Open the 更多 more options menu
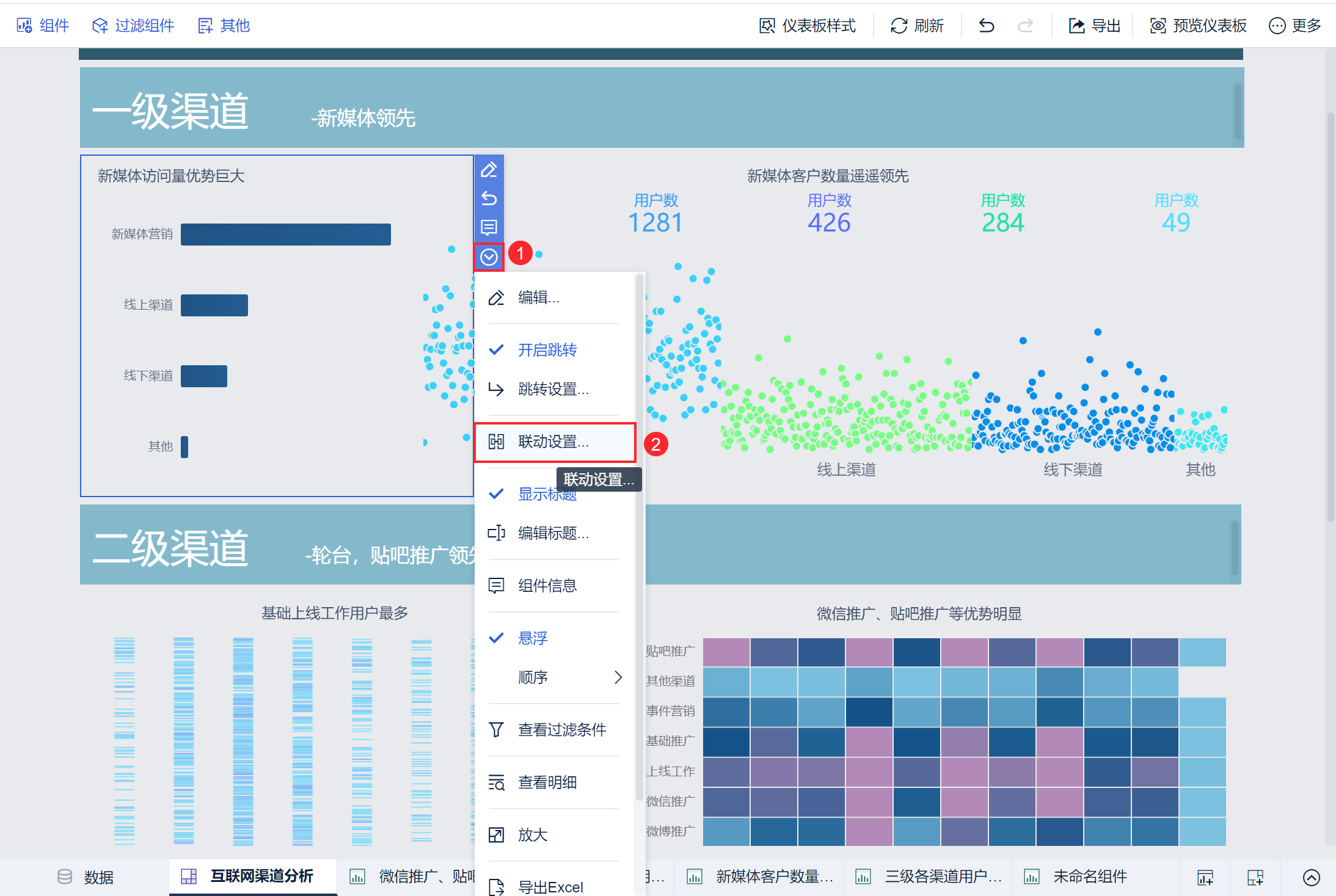Screen dimensions: 1336x896 (x=1295, y=26)
